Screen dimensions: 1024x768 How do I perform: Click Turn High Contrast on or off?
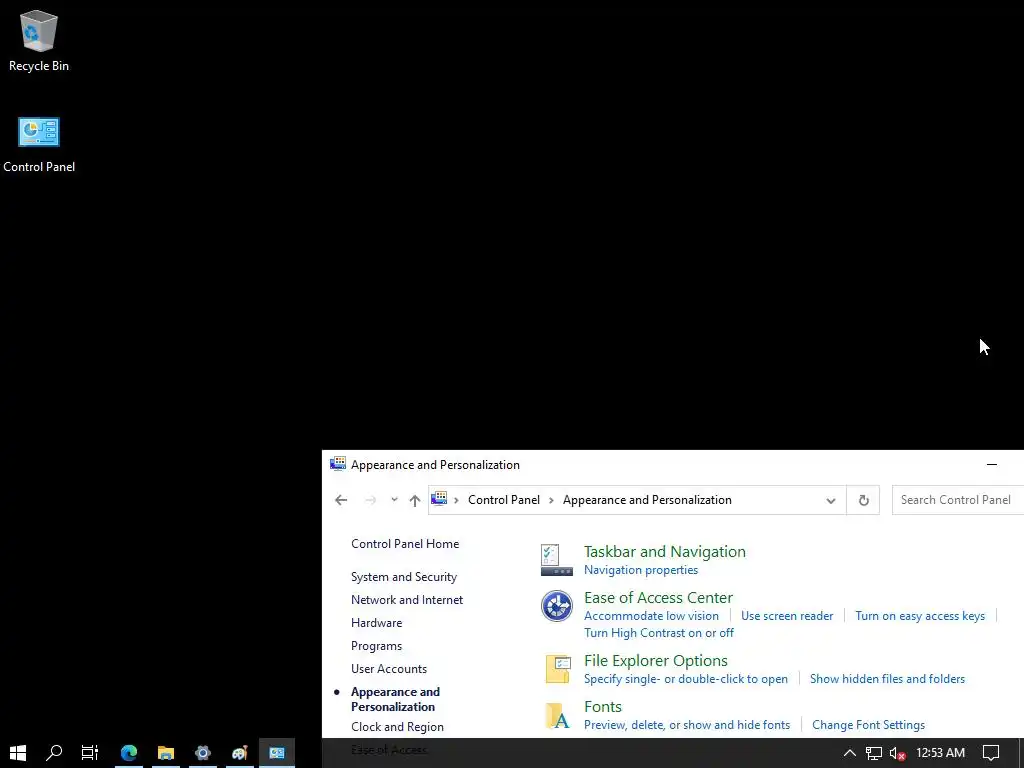[658, 633]
